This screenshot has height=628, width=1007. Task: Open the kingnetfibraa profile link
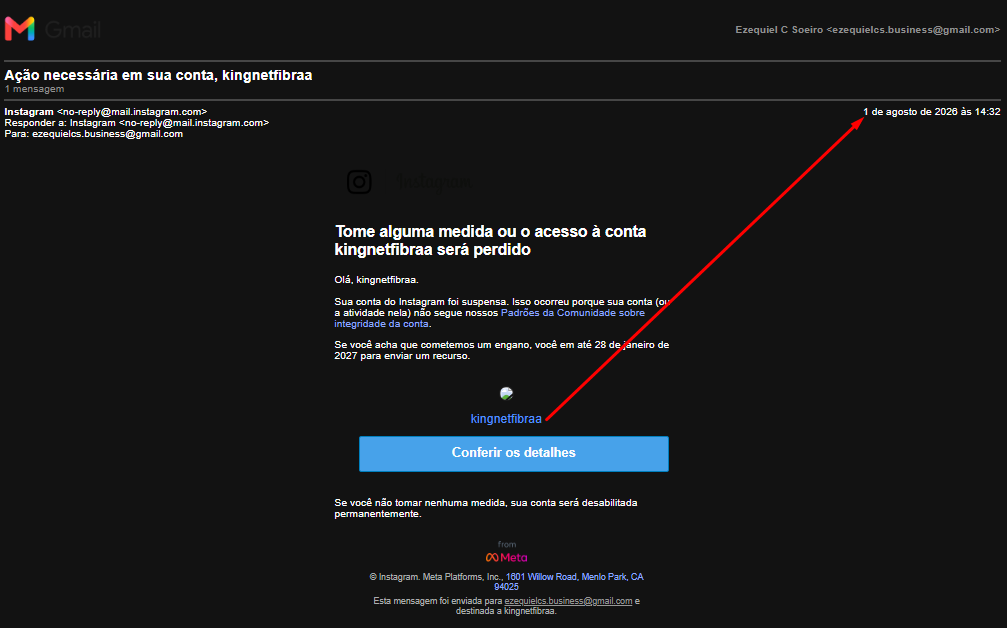506,419
